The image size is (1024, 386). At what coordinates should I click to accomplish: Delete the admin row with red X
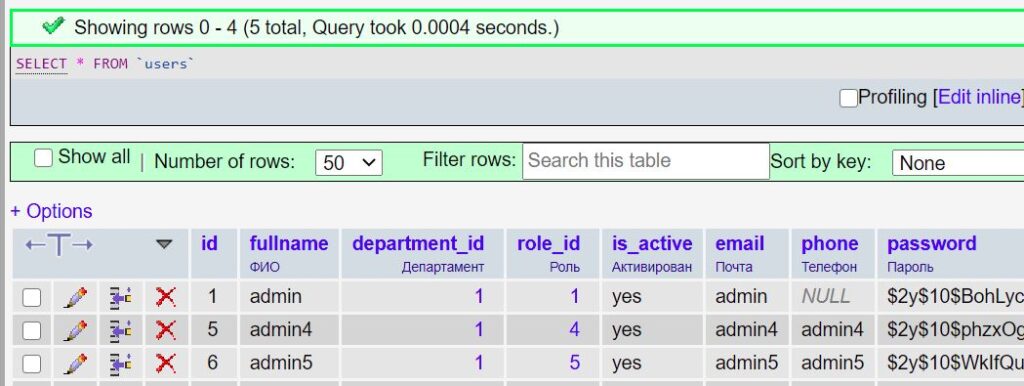pos(165,297)
